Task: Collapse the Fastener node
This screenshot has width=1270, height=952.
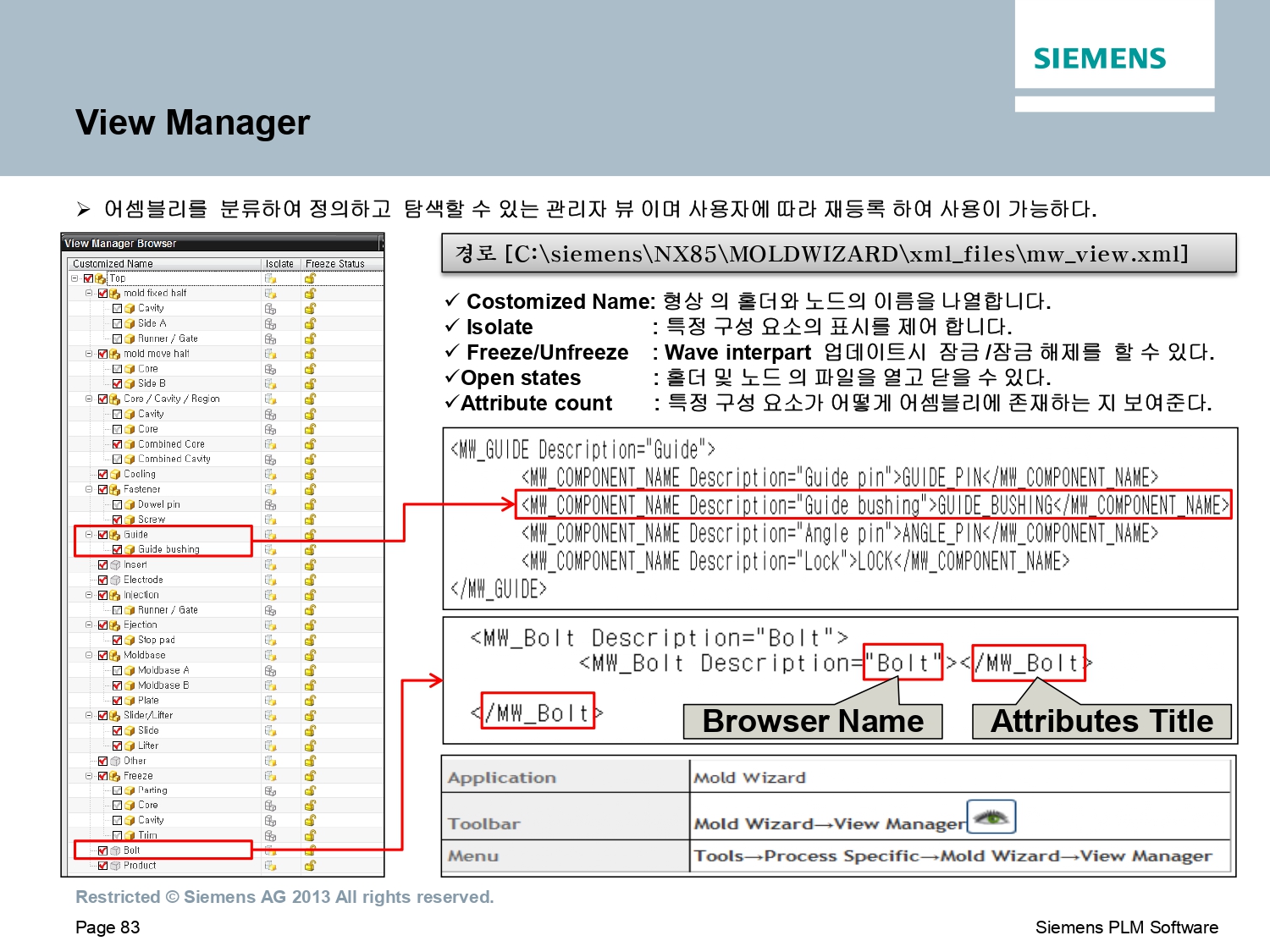Action: tap(89, 489)
